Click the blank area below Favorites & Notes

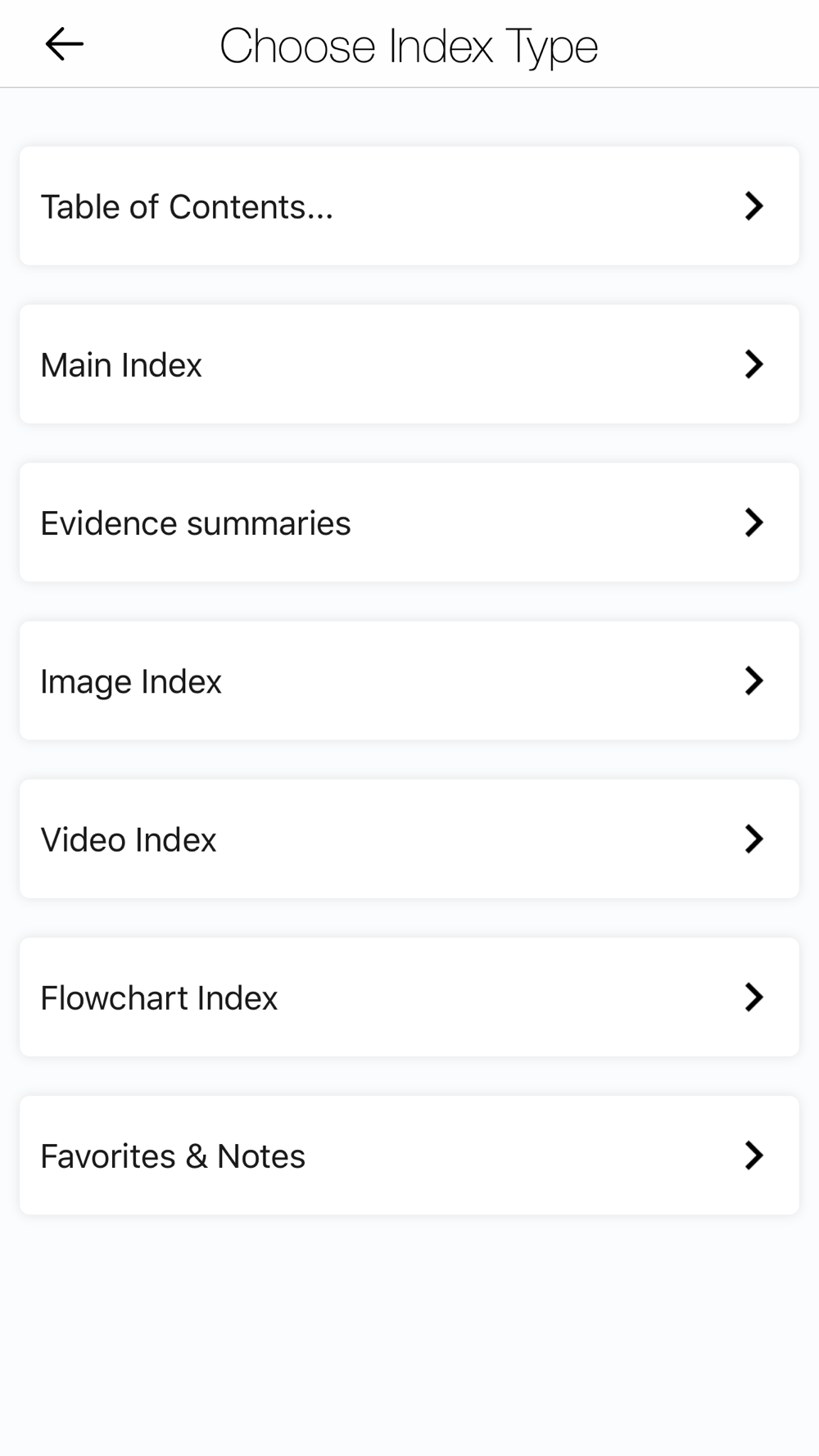[x=409, y=1335]
